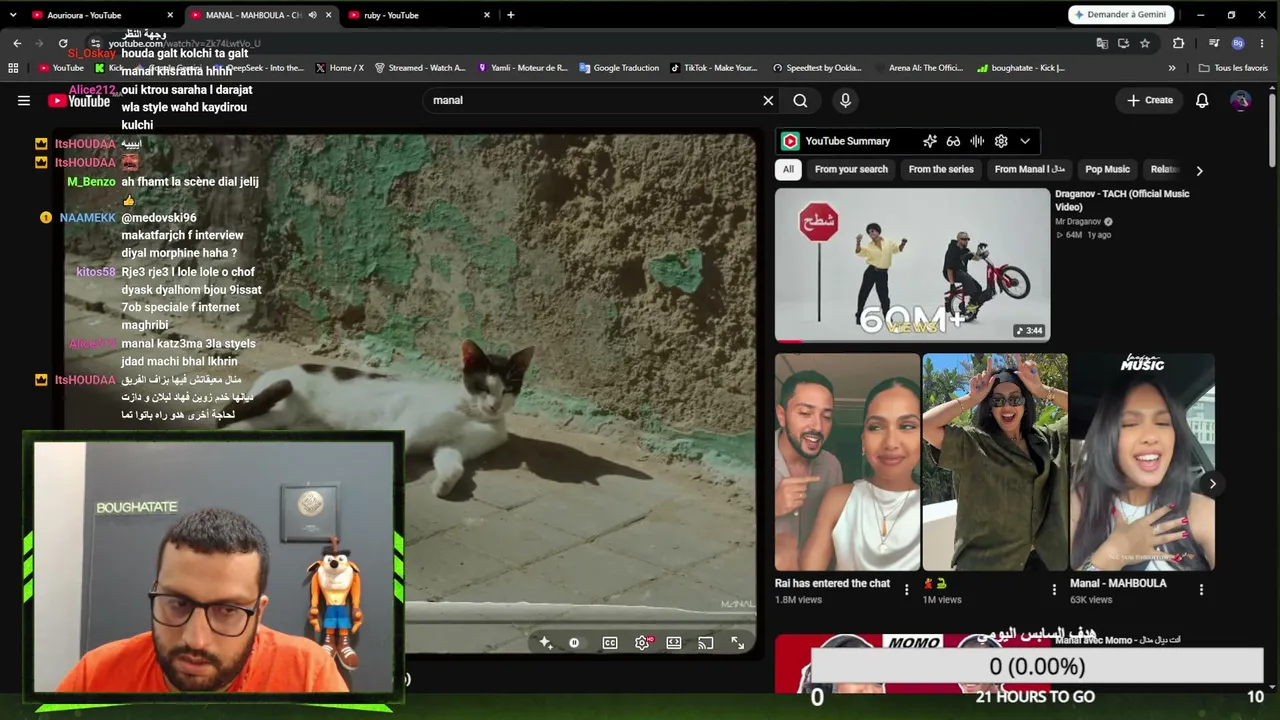The width and height of the screenshot is (1280, 720).
Task: Open the YouTube guide hamburger menu
Action: (x=24, y=100)
